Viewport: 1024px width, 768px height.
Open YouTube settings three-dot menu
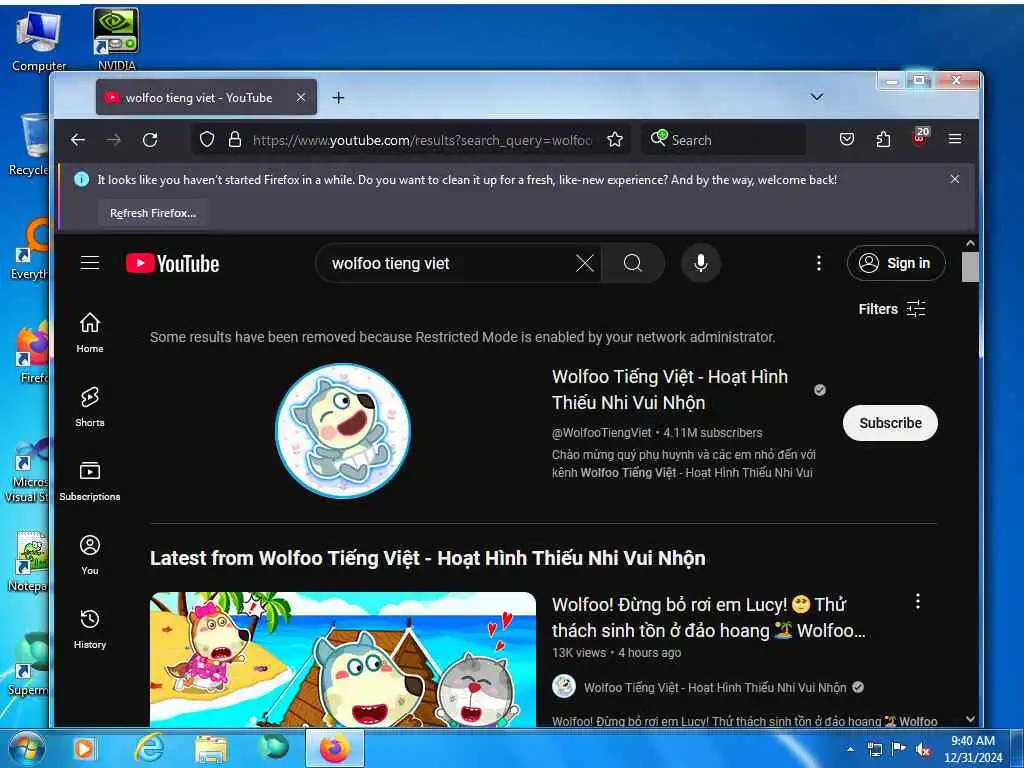[818, 263]
